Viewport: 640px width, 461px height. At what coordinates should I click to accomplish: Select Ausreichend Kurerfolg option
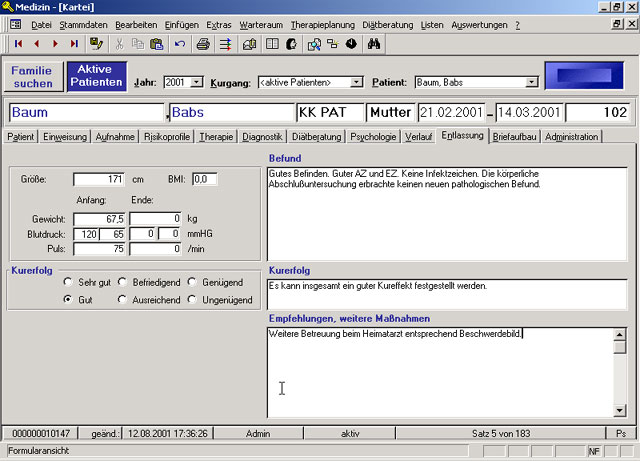point(122,300)
